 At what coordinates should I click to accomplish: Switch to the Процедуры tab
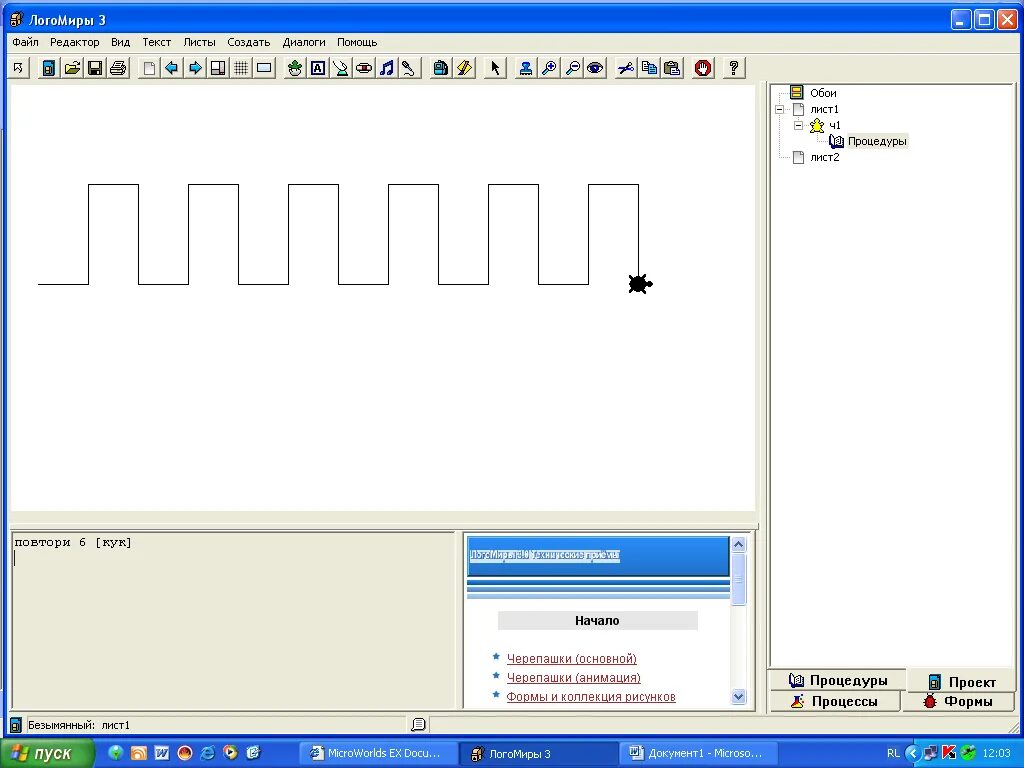coord(837,680)
